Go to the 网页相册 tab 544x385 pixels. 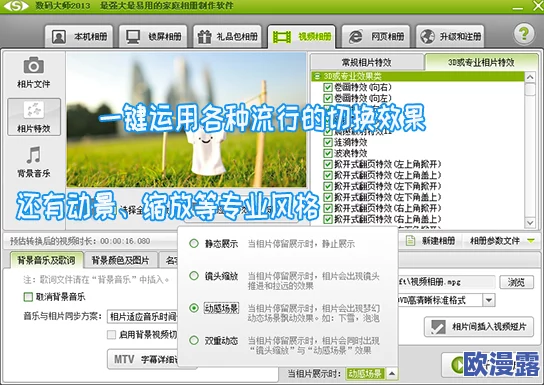click(x=376, y=36)
